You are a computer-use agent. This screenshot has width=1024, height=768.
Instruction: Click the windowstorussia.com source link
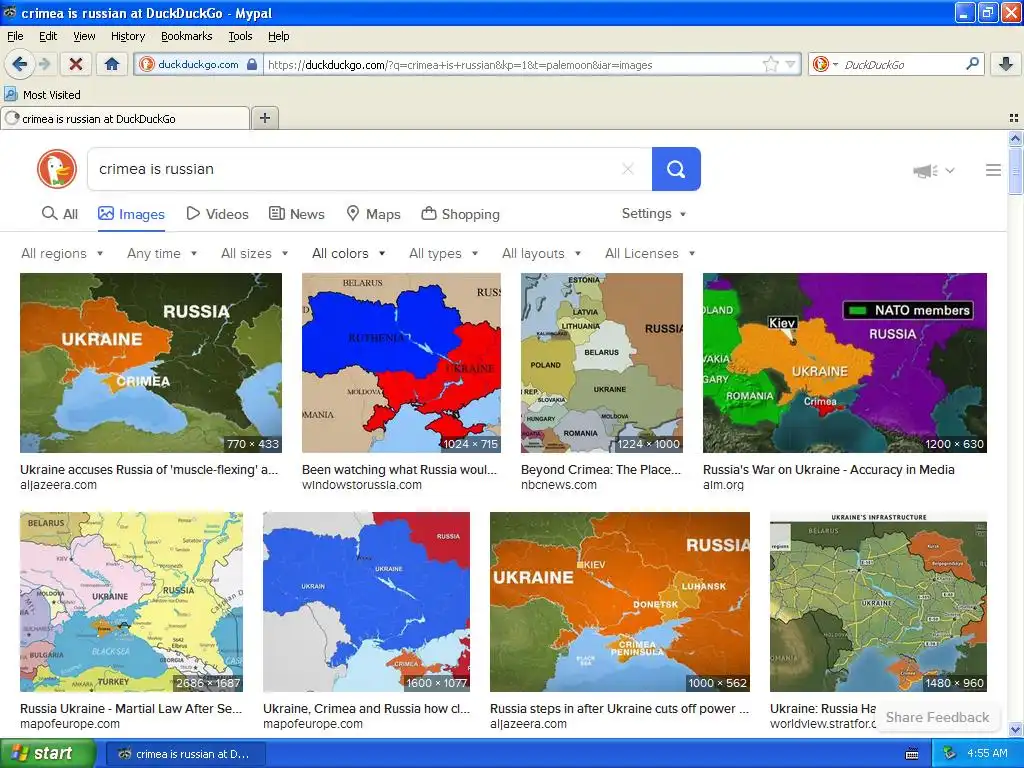[x=362, y=485]
